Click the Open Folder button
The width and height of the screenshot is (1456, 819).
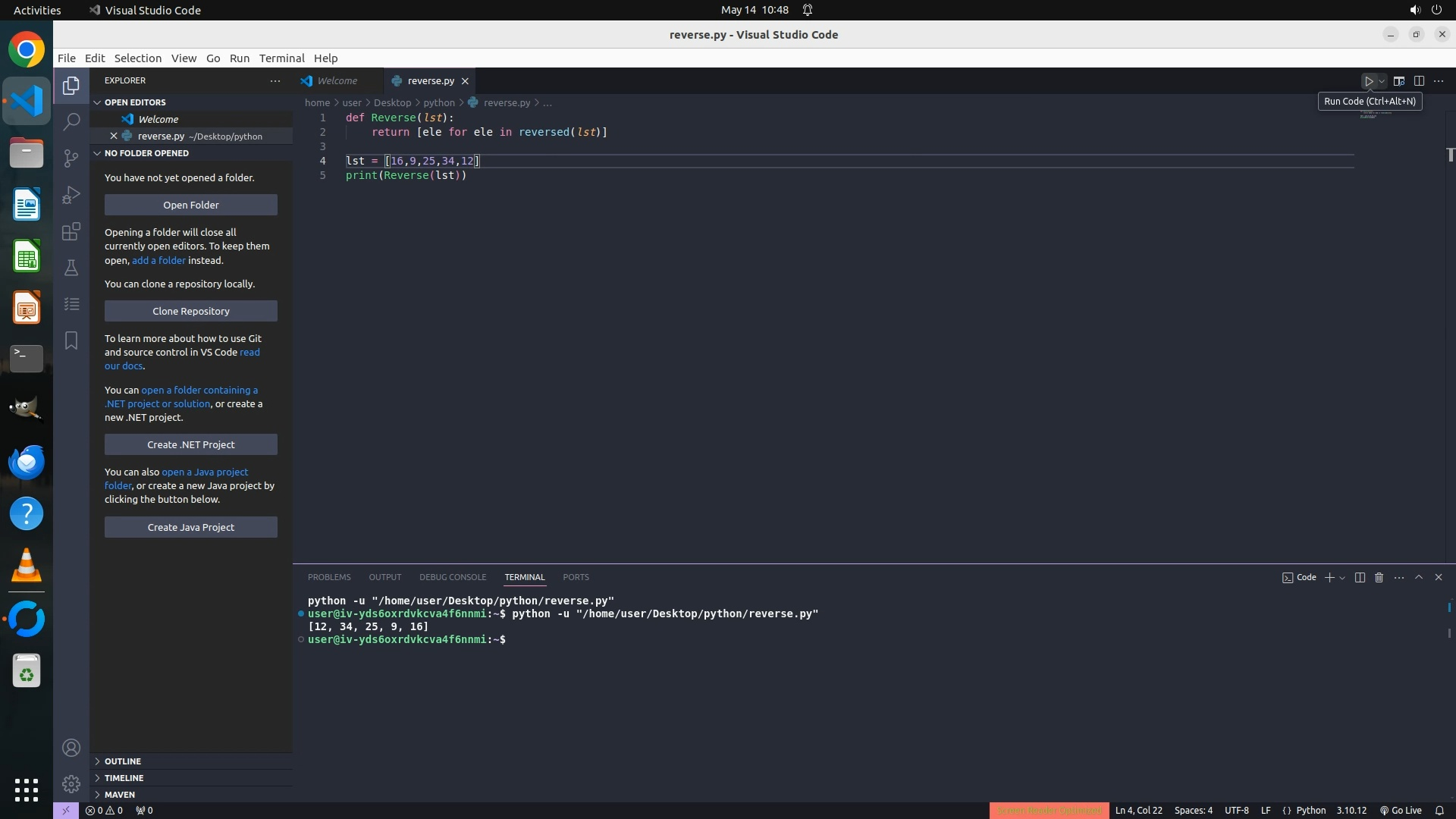click(x=190, y=205)
